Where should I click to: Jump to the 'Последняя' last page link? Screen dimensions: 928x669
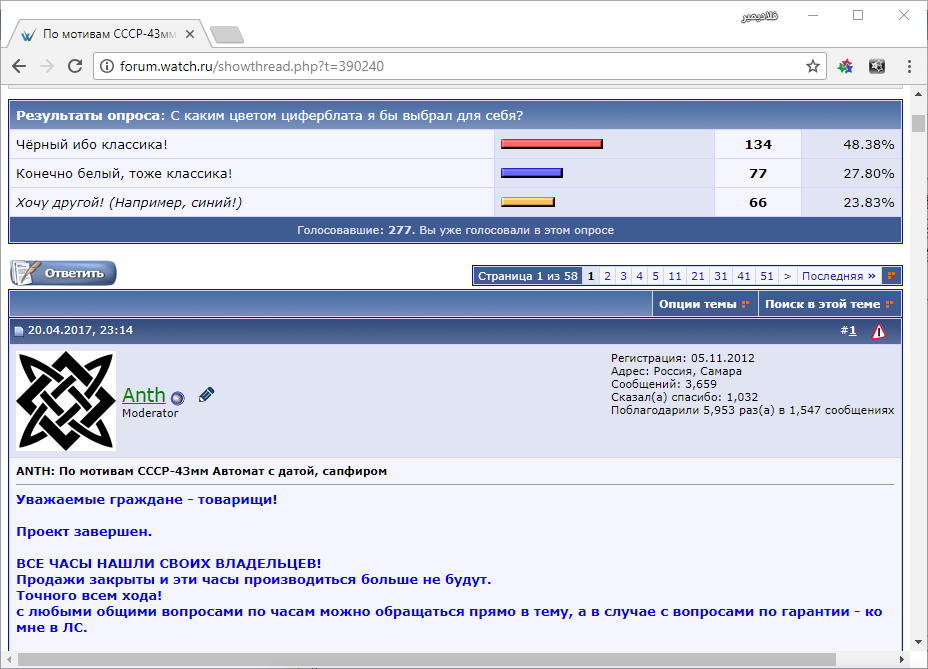[x=837, y=276]
